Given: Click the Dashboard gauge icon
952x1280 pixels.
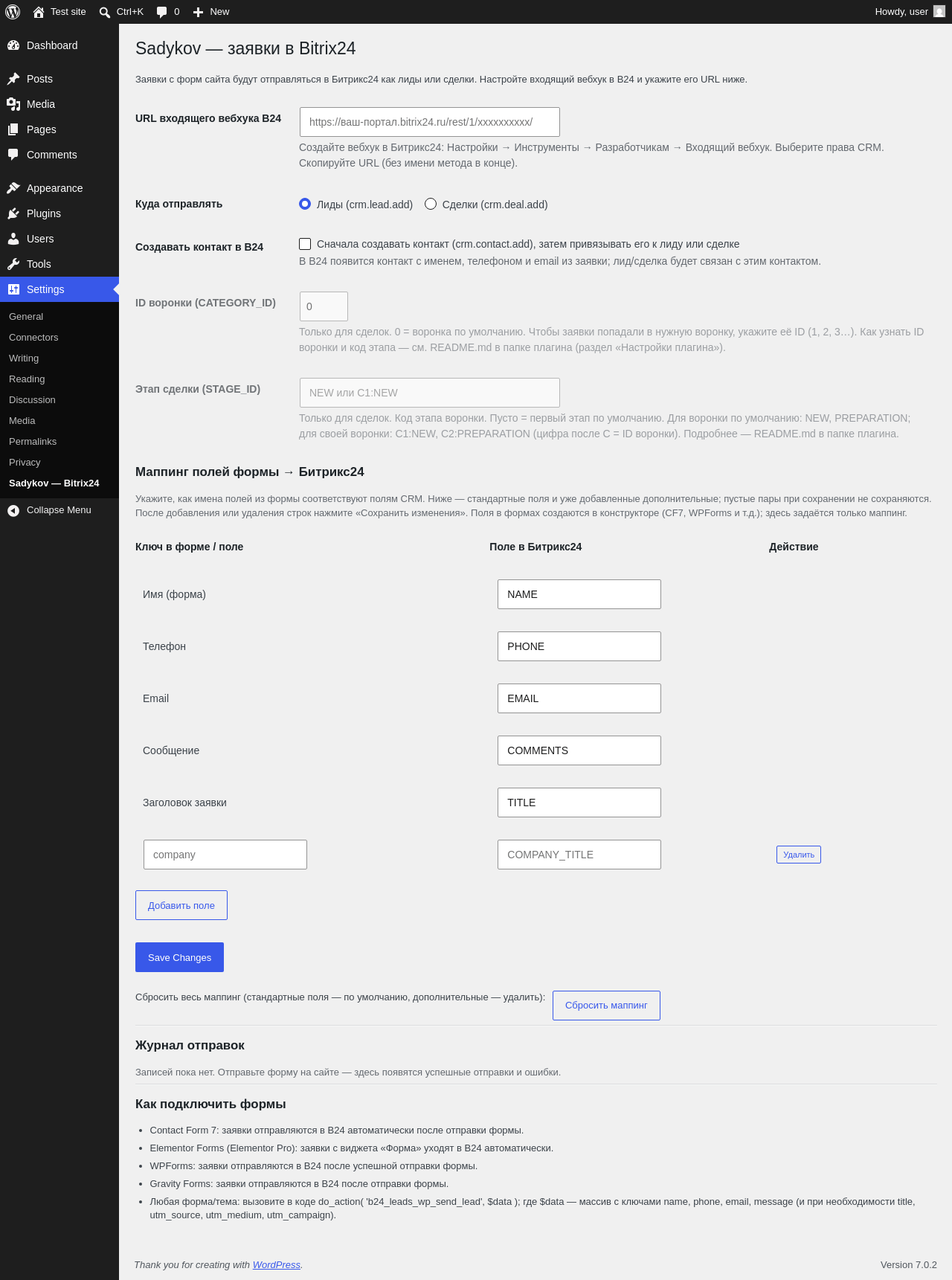Looking at the screenshot, I should pyautogui.click(x=13, y=45).
